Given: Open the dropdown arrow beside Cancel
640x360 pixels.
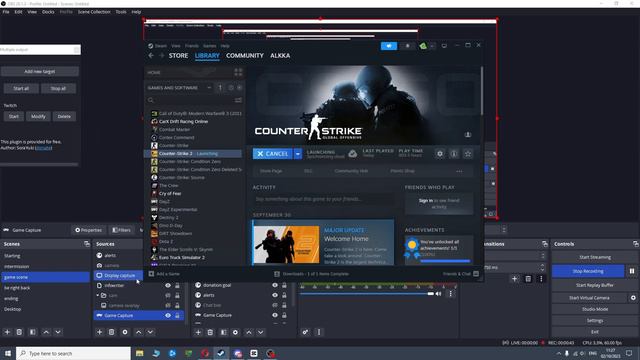Looking at the screenshot, I should tap(298, 154).
